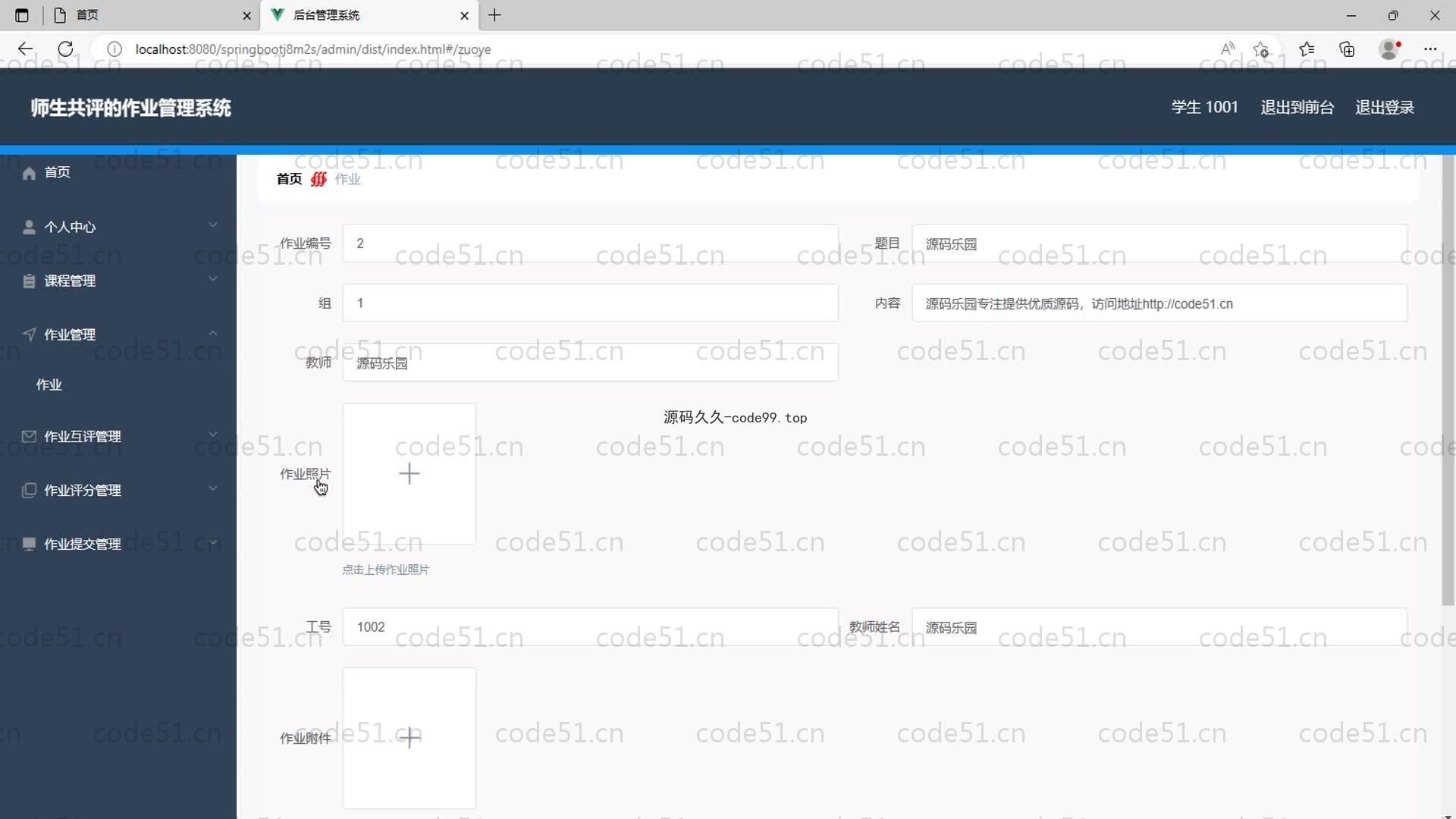Click 首页 in the breadcrumb

coord(289,179)
